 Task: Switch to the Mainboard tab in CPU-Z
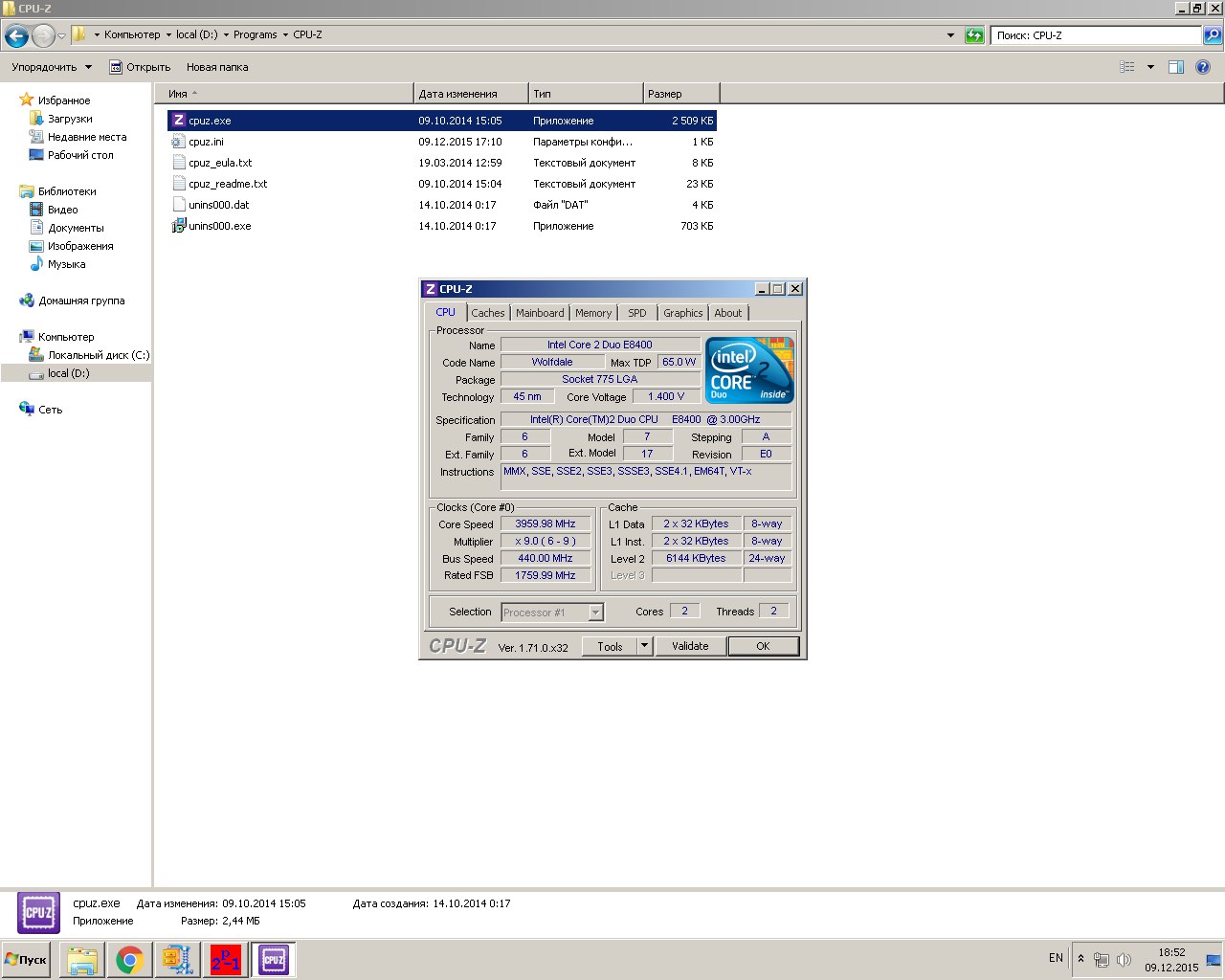tap(540, 313)
